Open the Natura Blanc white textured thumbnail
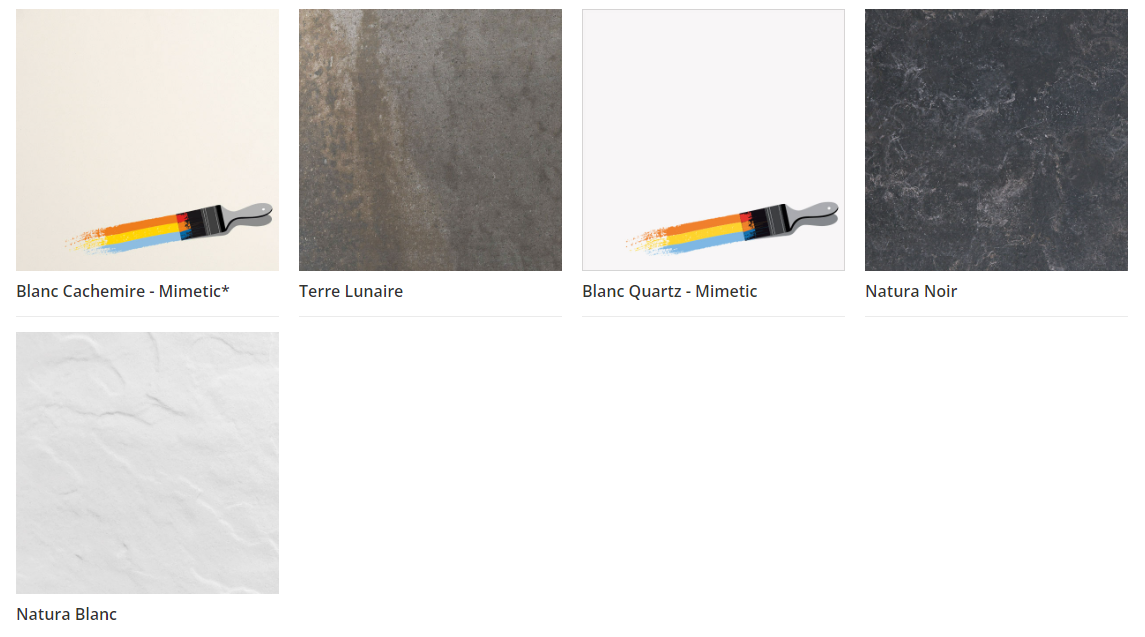 click(x=148, y=463)
